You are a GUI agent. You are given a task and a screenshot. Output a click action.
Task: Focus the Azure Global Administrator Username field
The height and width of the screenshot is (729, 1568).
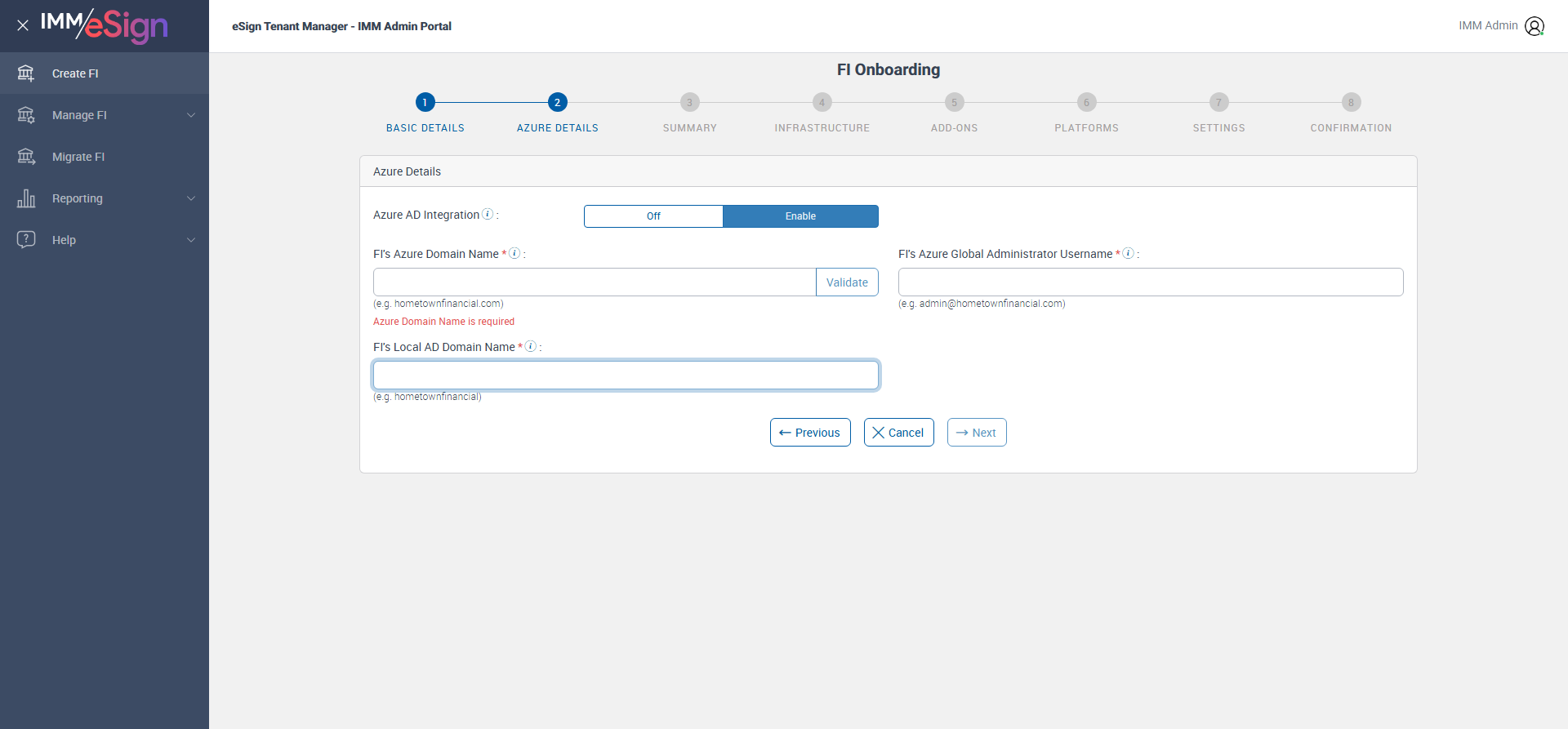pyautogui.click(x=1151, y=282)
